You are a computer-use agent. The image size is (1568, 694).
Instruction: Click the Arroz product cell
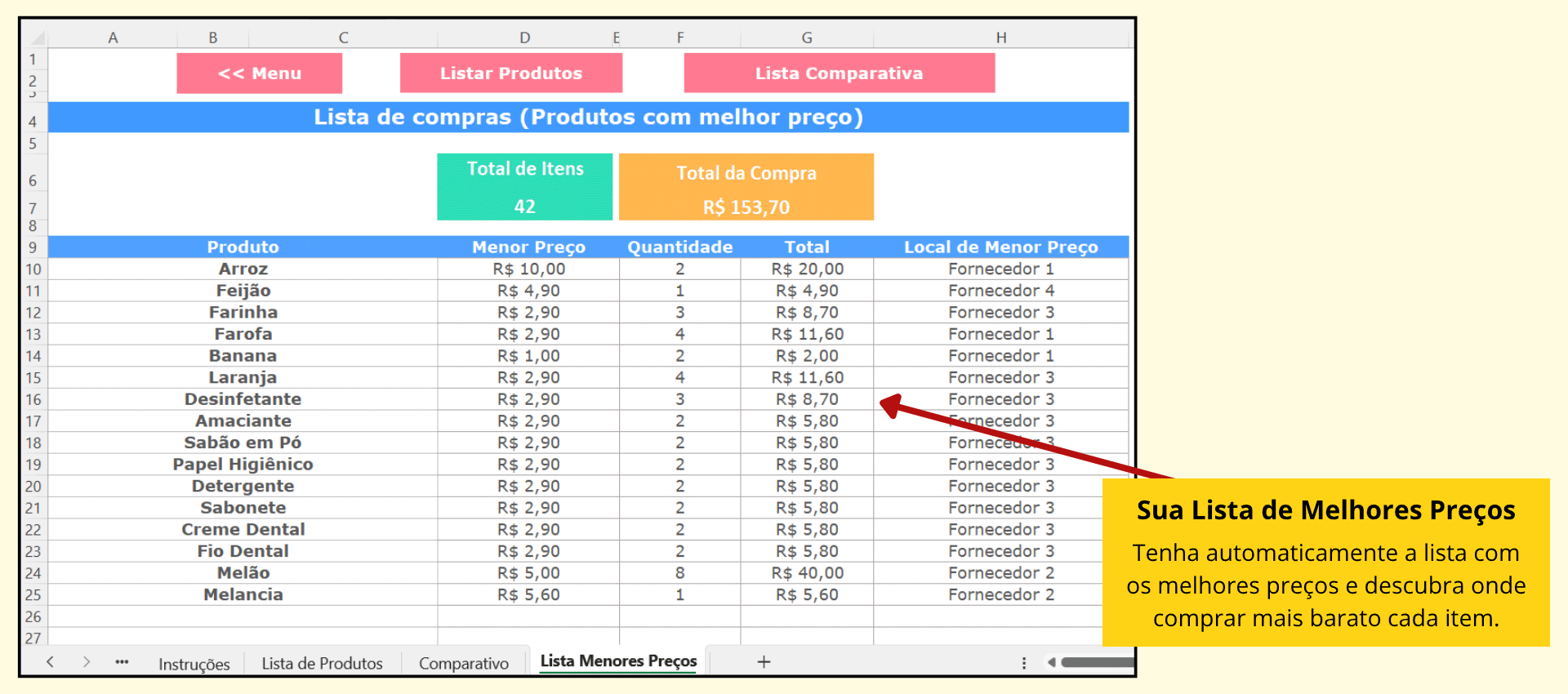coord(243,269)
